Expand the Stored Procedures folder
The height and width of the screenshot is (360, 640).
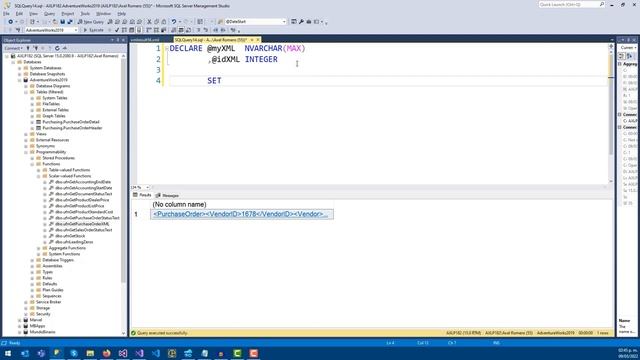[32, 158]
